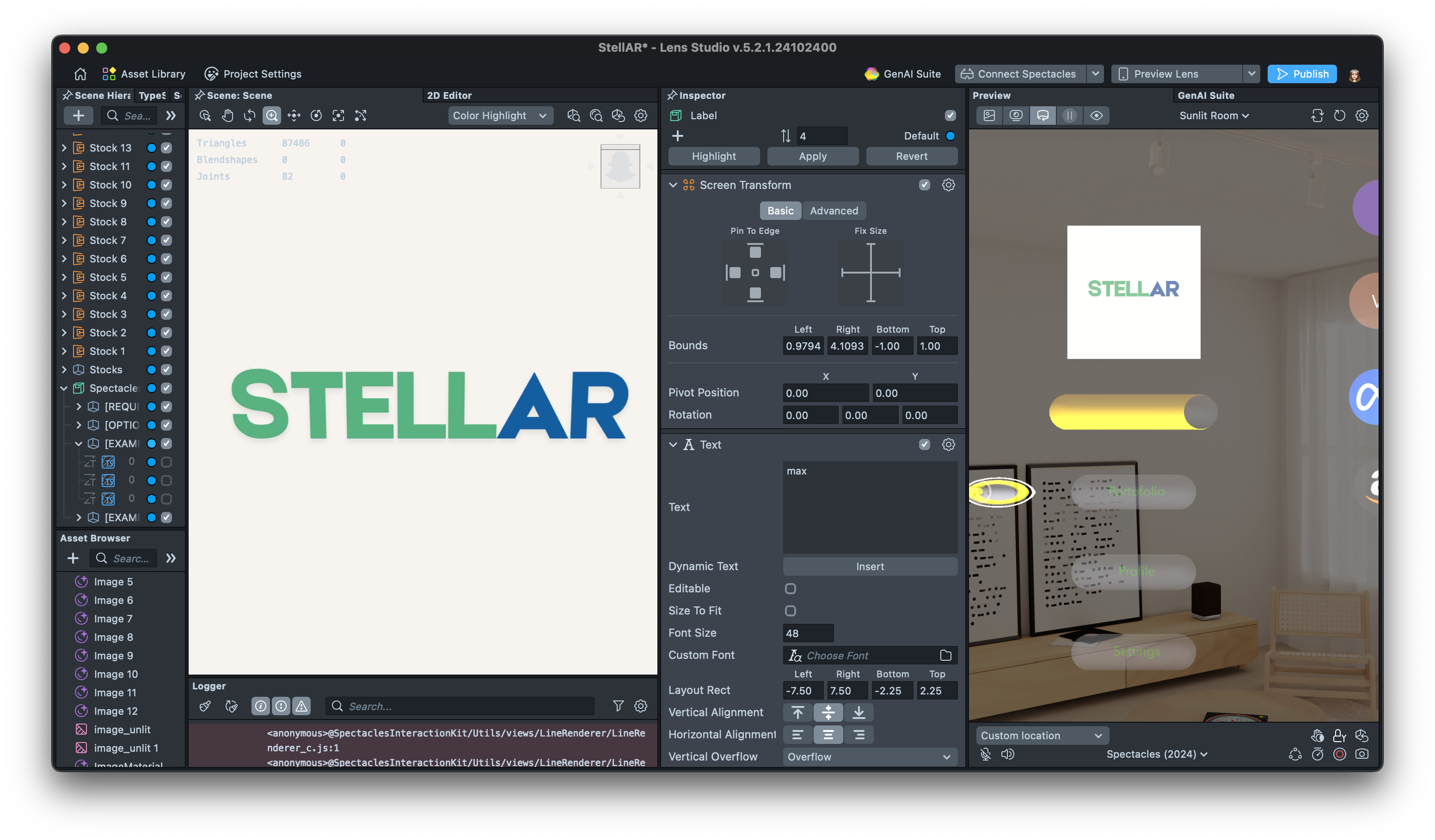Screen dimensions: 1435x840
Task: Click the center horizontal alignment icon
Action: 828,735
